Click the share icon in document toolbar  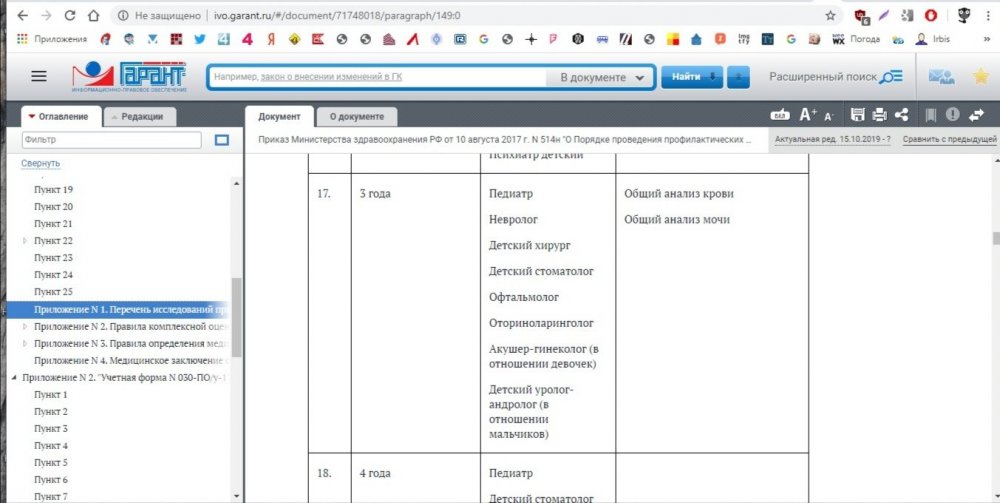[x=901, y=115]
